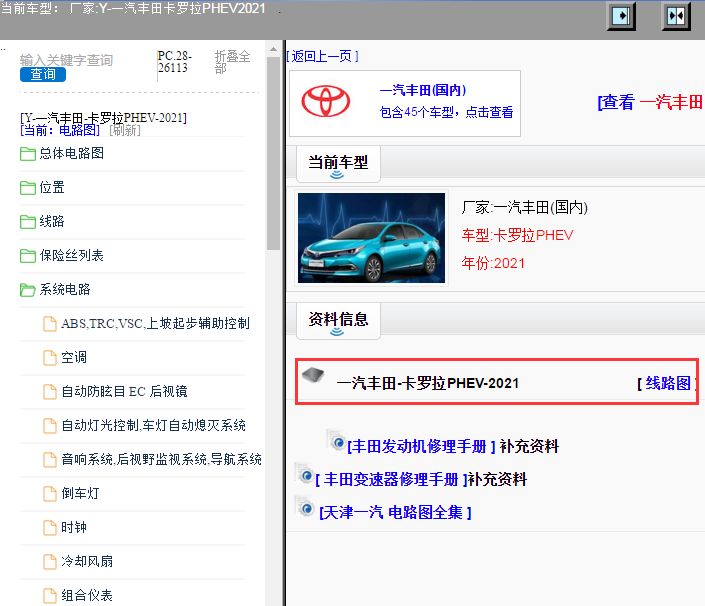Click document icon beside 组合仪表
705x606 pixels.
pyautogui.click(x=50, y=596)
